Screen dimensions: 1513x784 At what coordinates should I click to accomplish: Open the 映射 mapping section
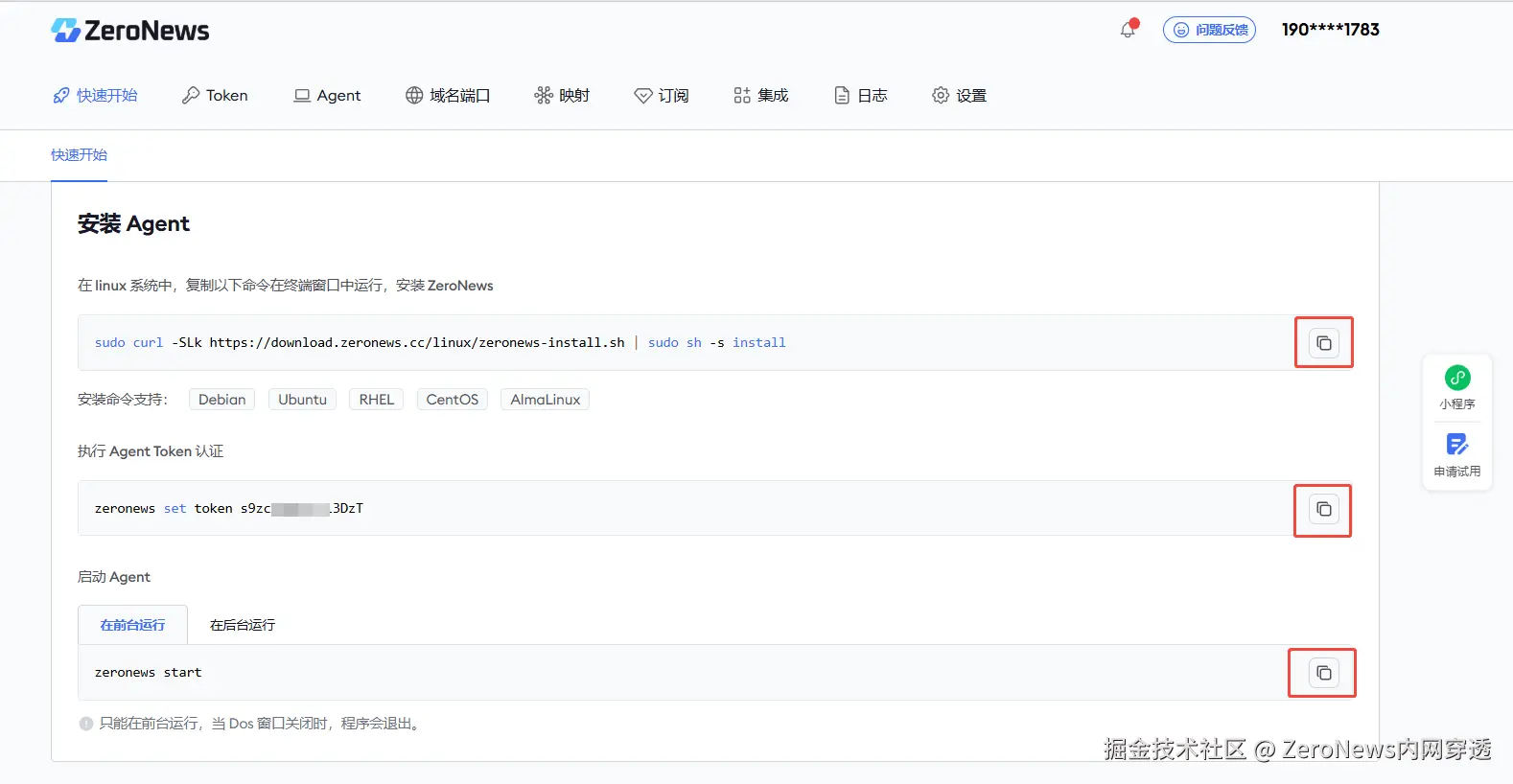562,95
